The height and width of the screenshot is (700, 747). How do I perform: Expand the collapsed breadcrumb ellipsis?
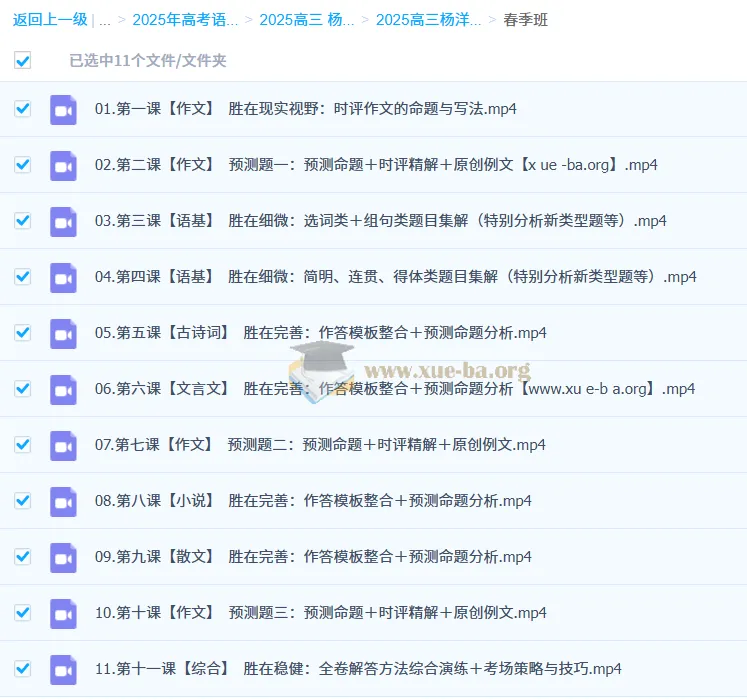(x=105, y=20)
